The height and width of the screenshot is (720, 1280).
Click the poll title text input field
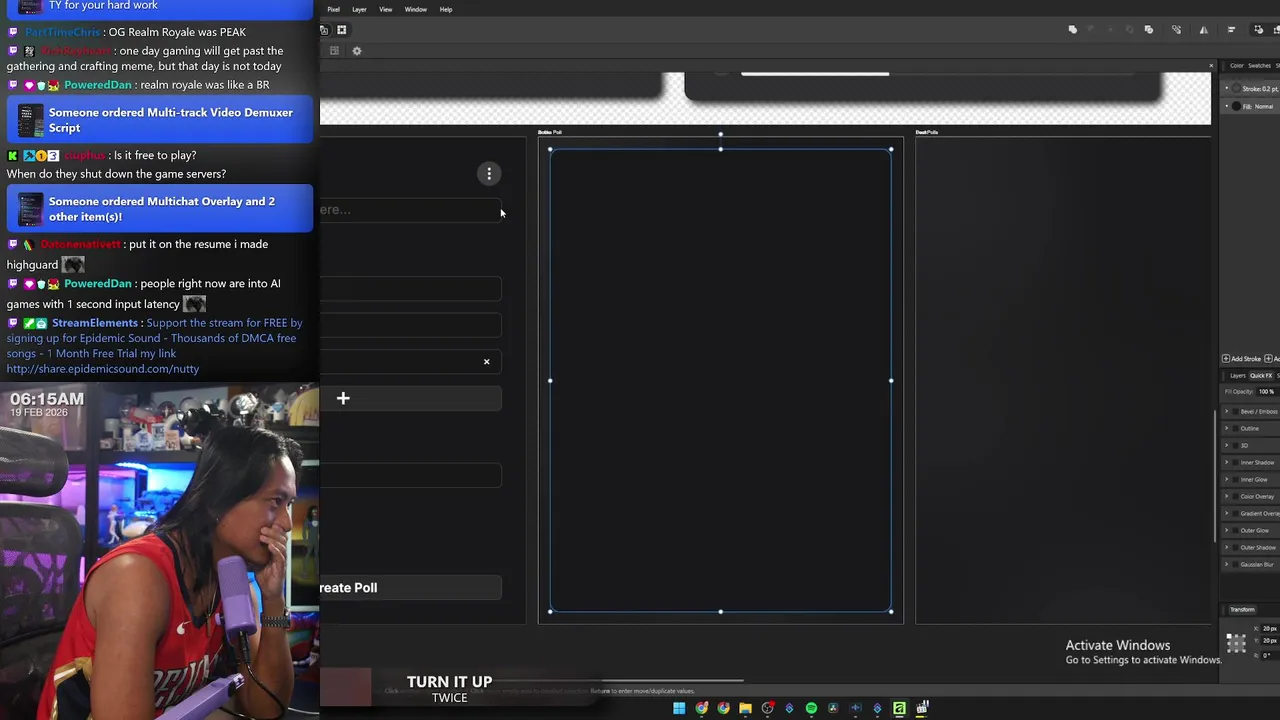pyautogui.click(x=411, y=210)
